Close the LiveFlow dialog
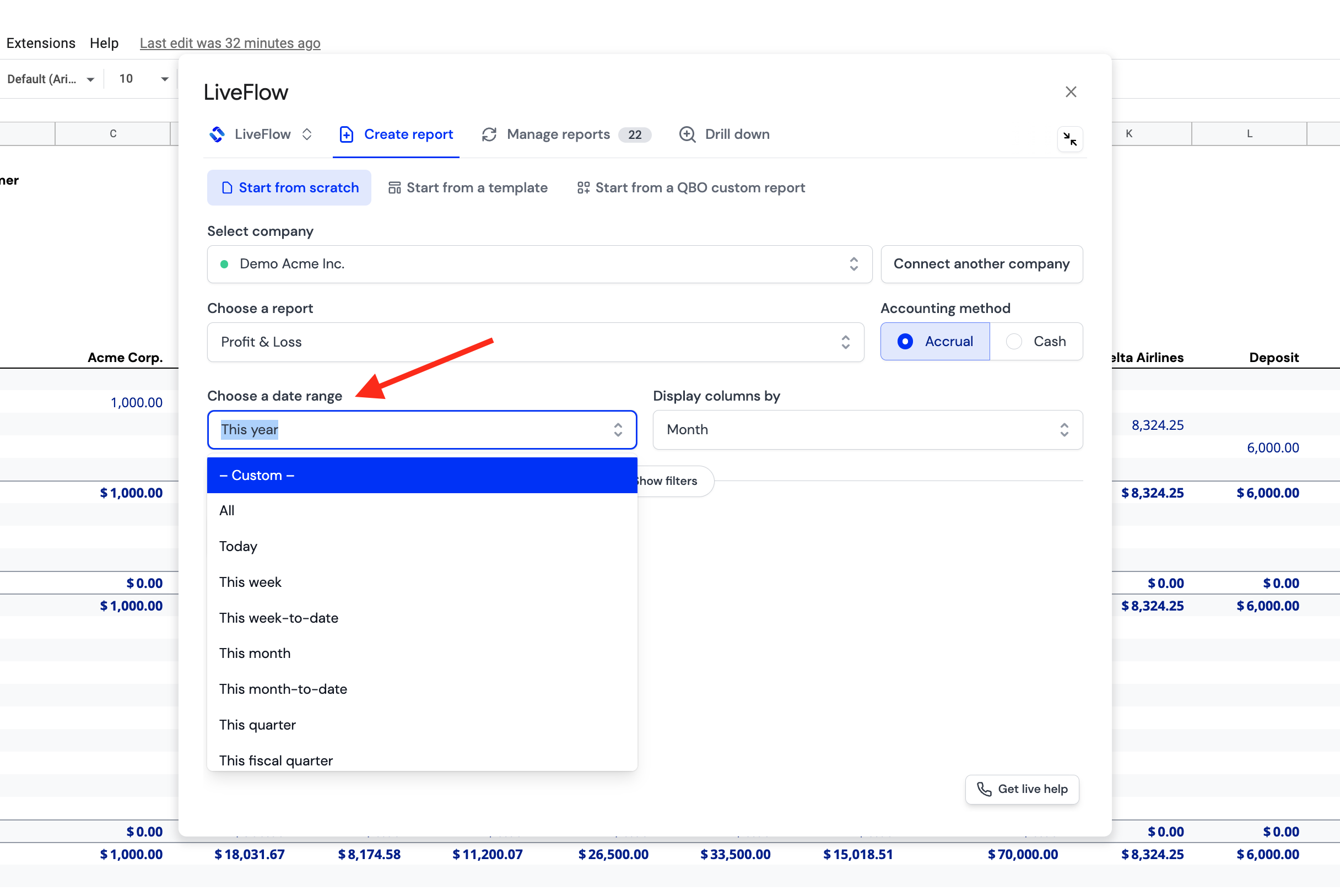This screenshot has height=896, width=1340. pyautogui.click(x=1071, y=92)
